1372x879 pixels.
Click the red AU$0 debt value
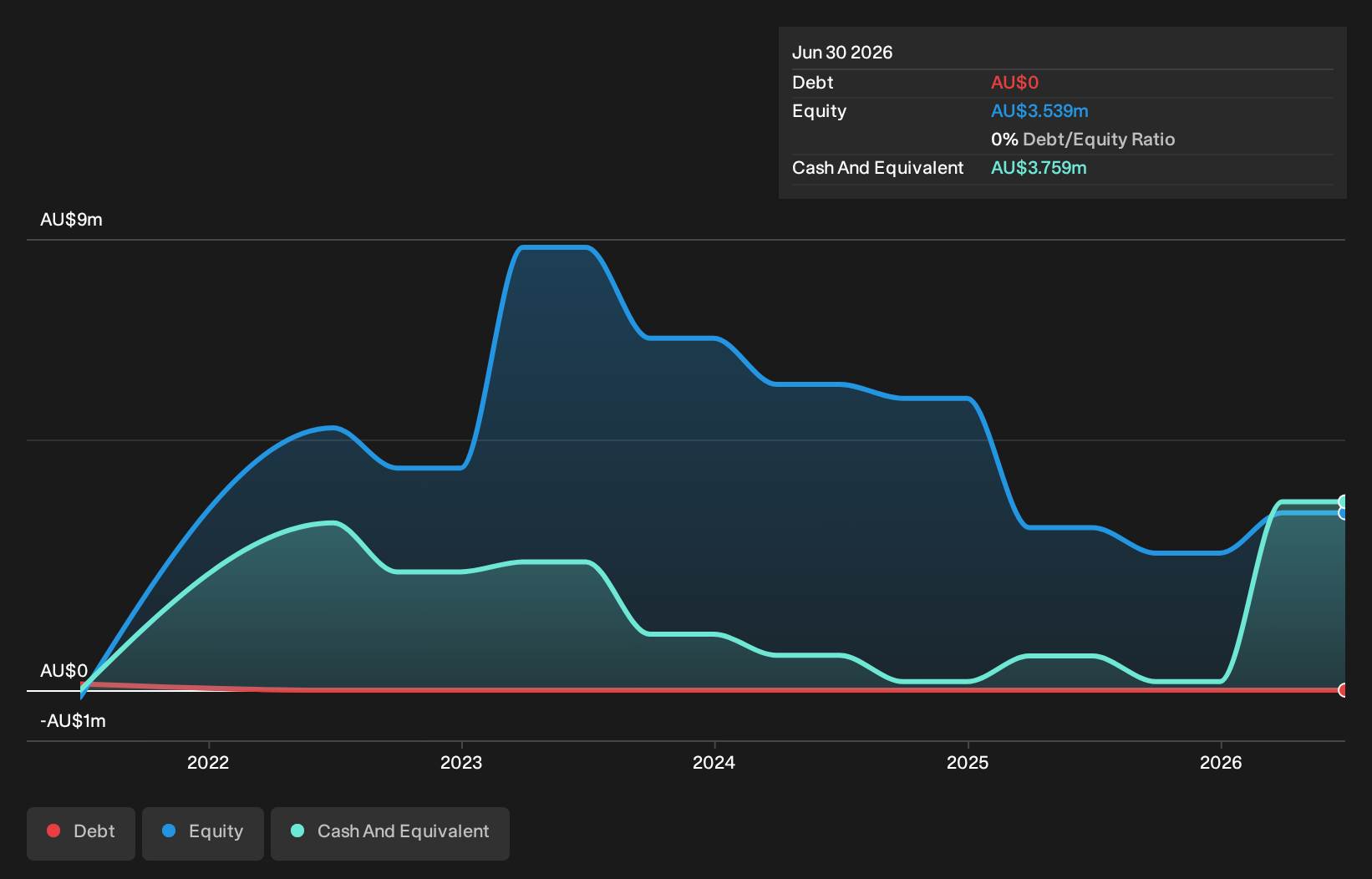1014,83
